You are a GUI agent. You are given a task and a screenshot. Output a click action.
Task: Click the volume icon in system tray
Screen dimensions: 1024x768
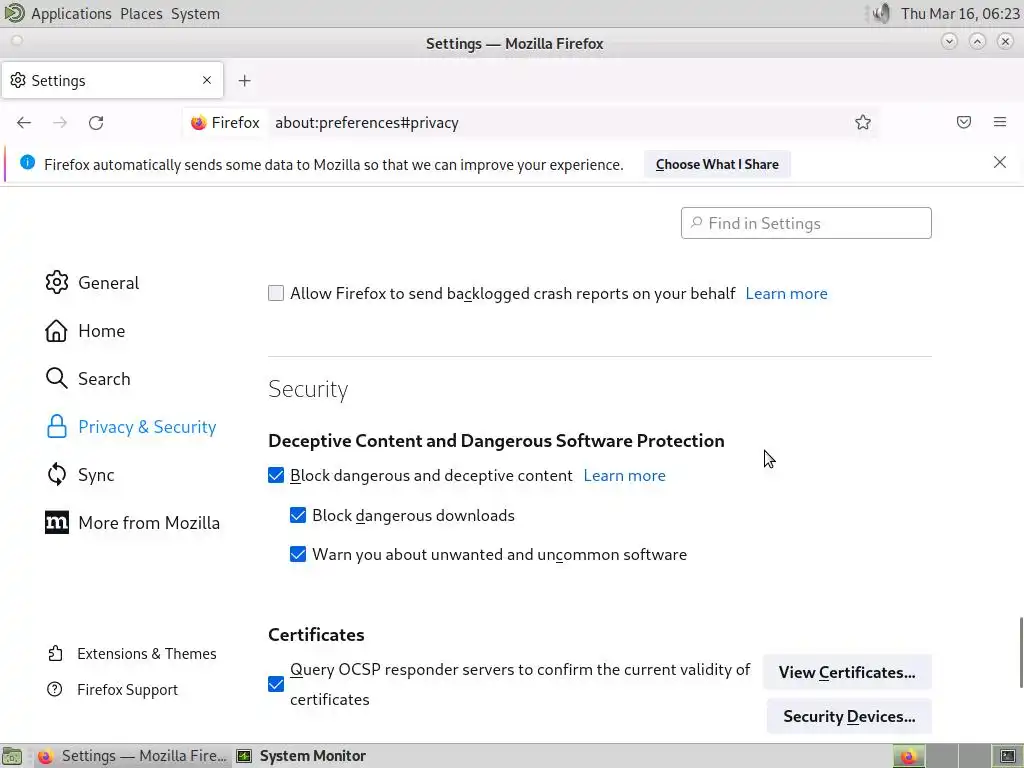pos(880,14)
